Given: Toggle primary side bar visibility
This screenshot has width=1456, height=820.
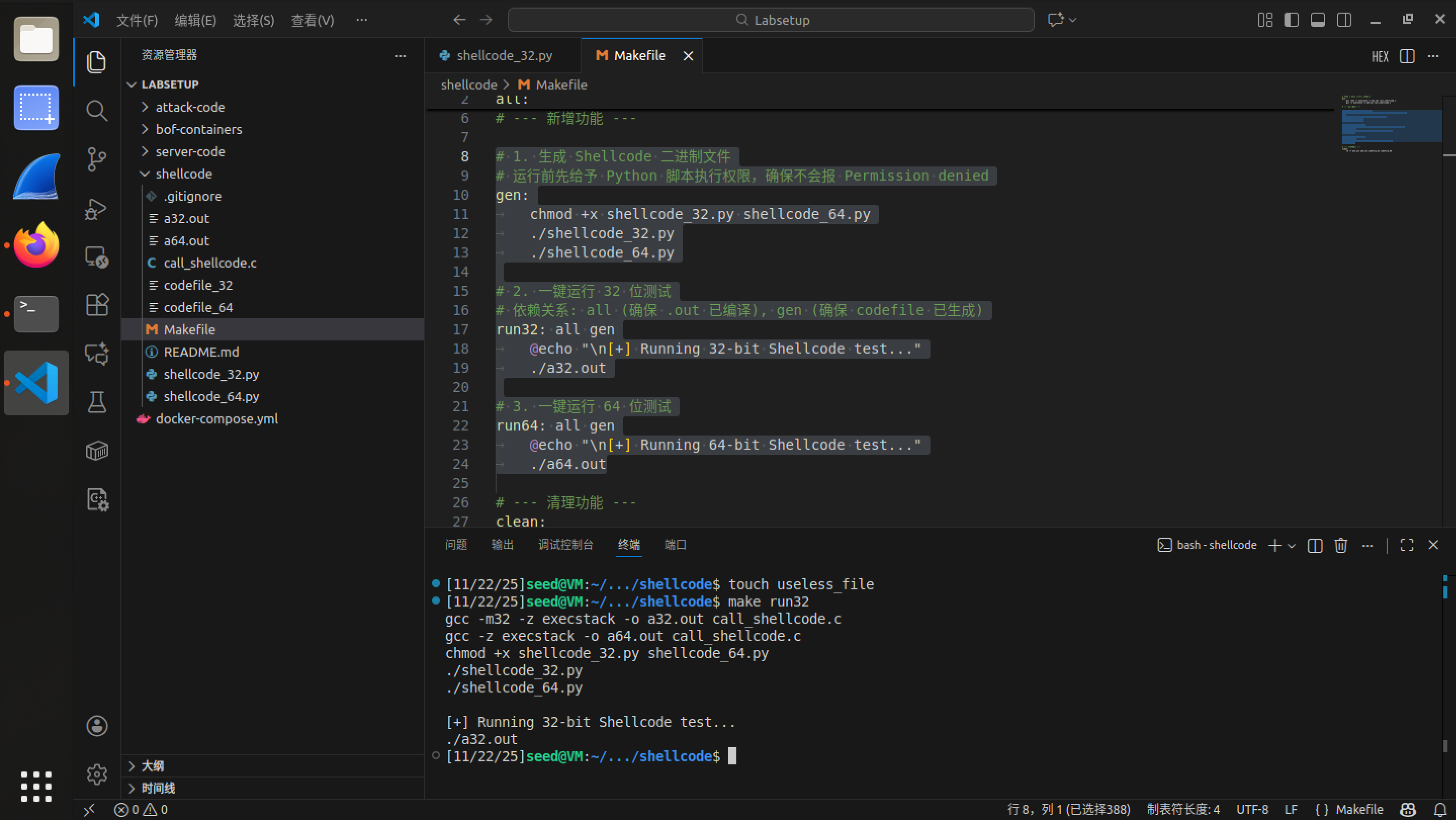Looking at the screenshot, I should [x=1292, y=20].
